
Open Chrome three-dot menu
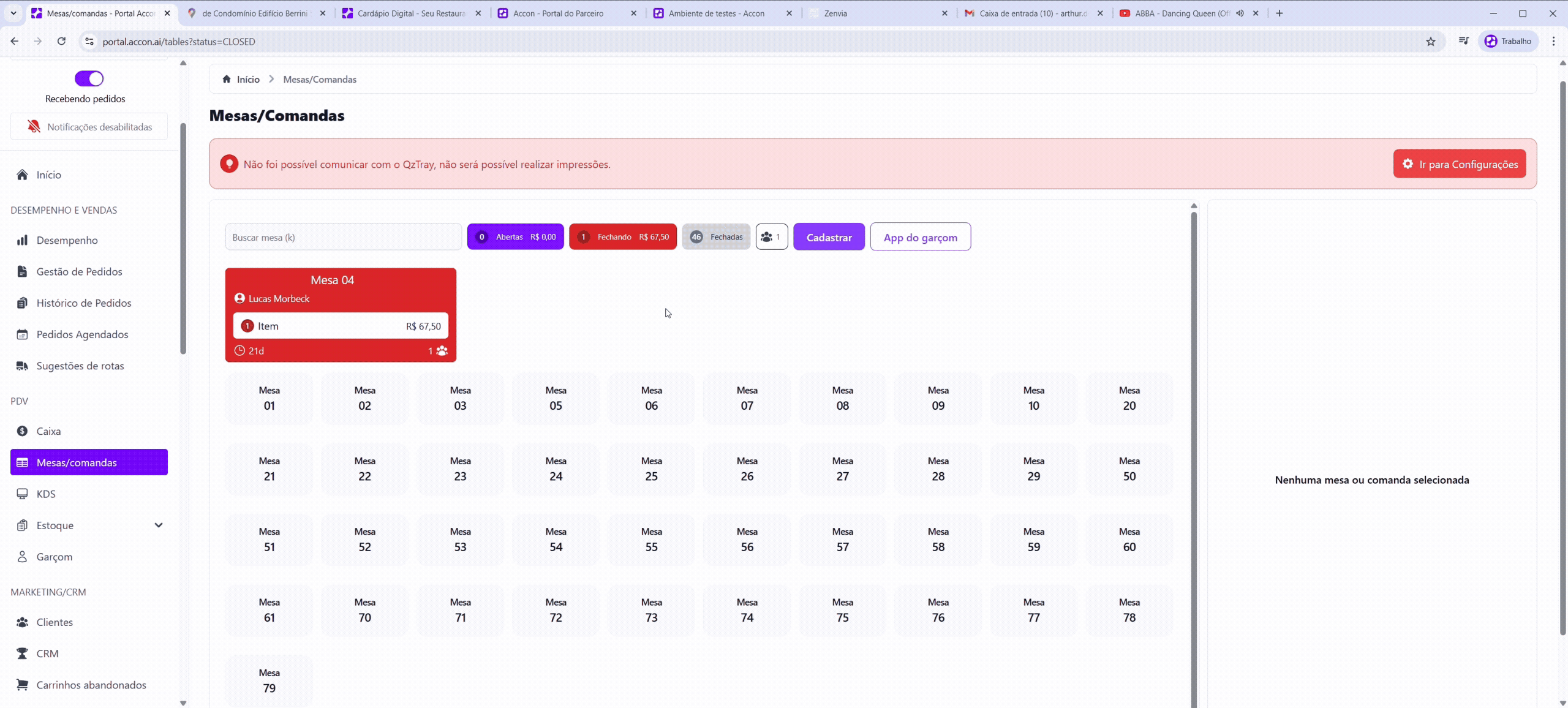1553,42
